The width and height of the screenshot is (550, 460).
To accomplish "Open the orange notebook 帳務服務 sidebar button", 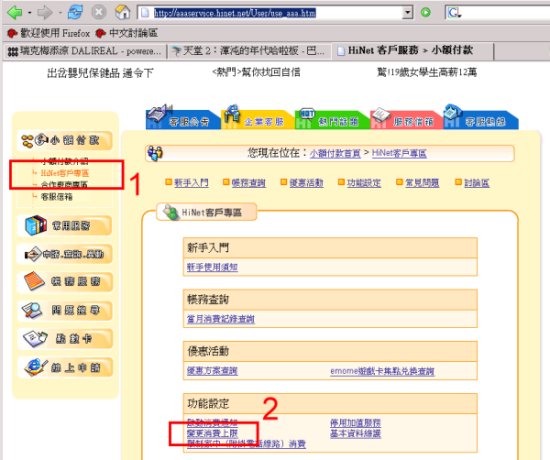I will 65,282.
